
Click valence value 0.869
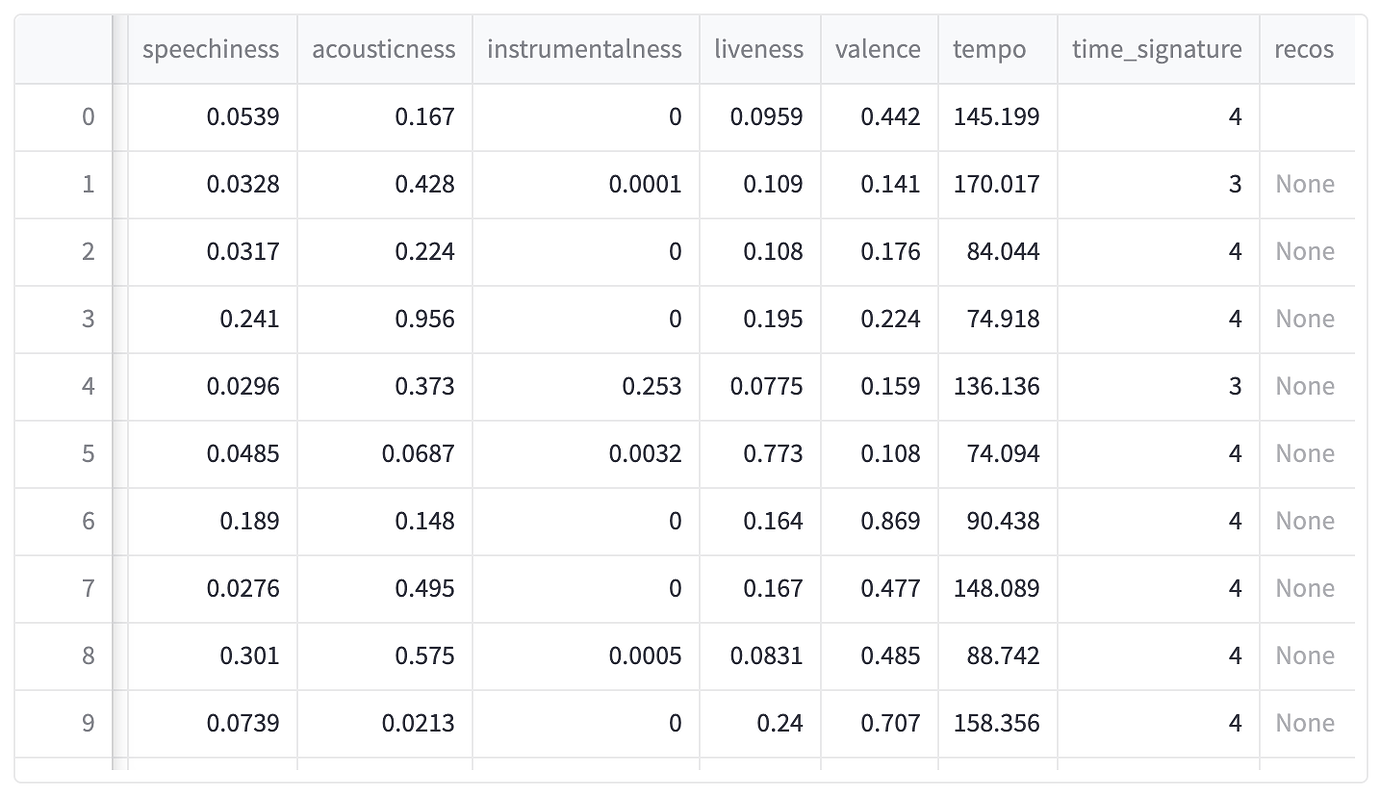click(x=890, y=521)
